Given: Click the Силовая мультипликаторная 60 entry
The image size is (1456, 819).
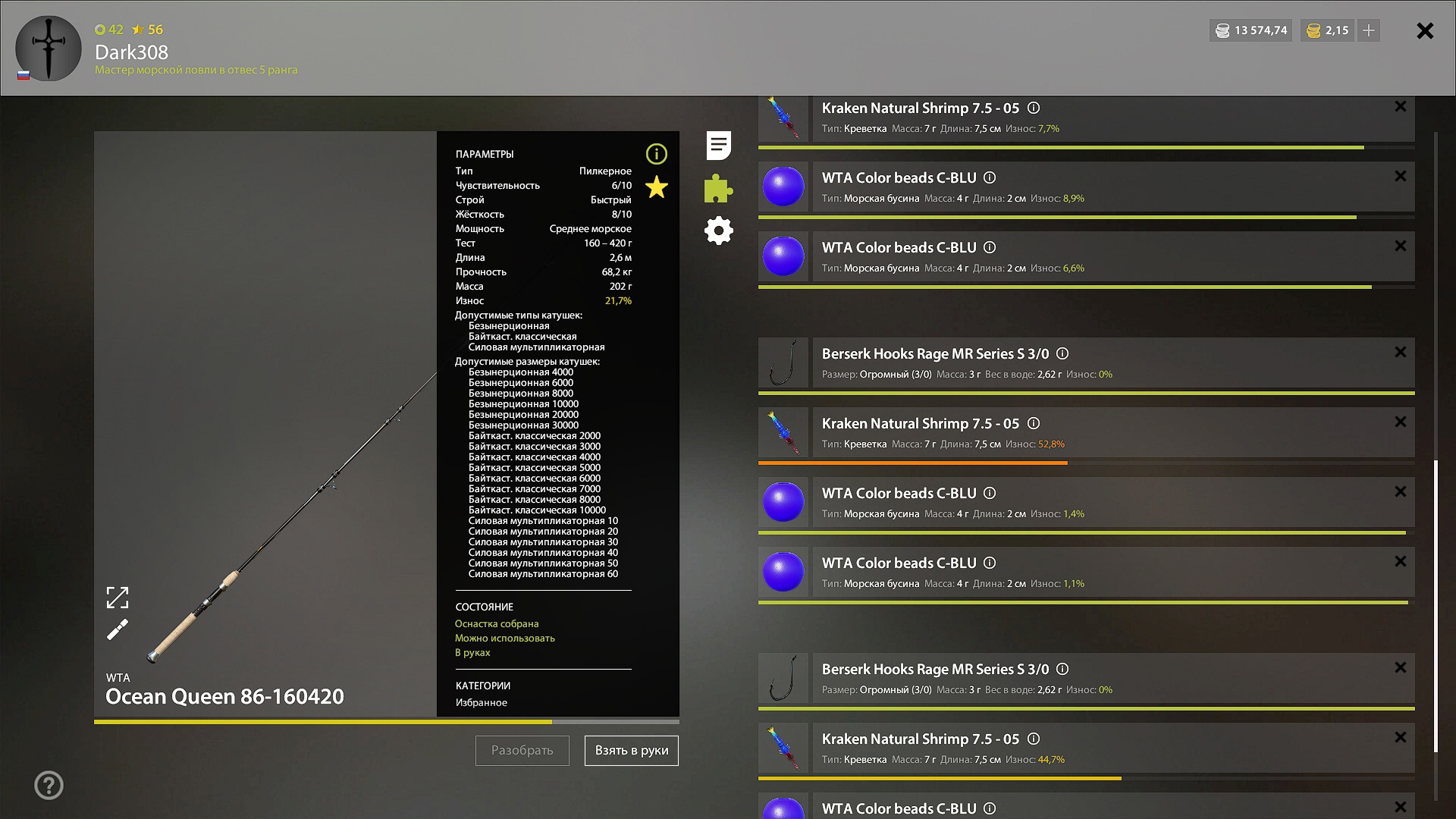Looking at the screenshot, I should (543, 574).
